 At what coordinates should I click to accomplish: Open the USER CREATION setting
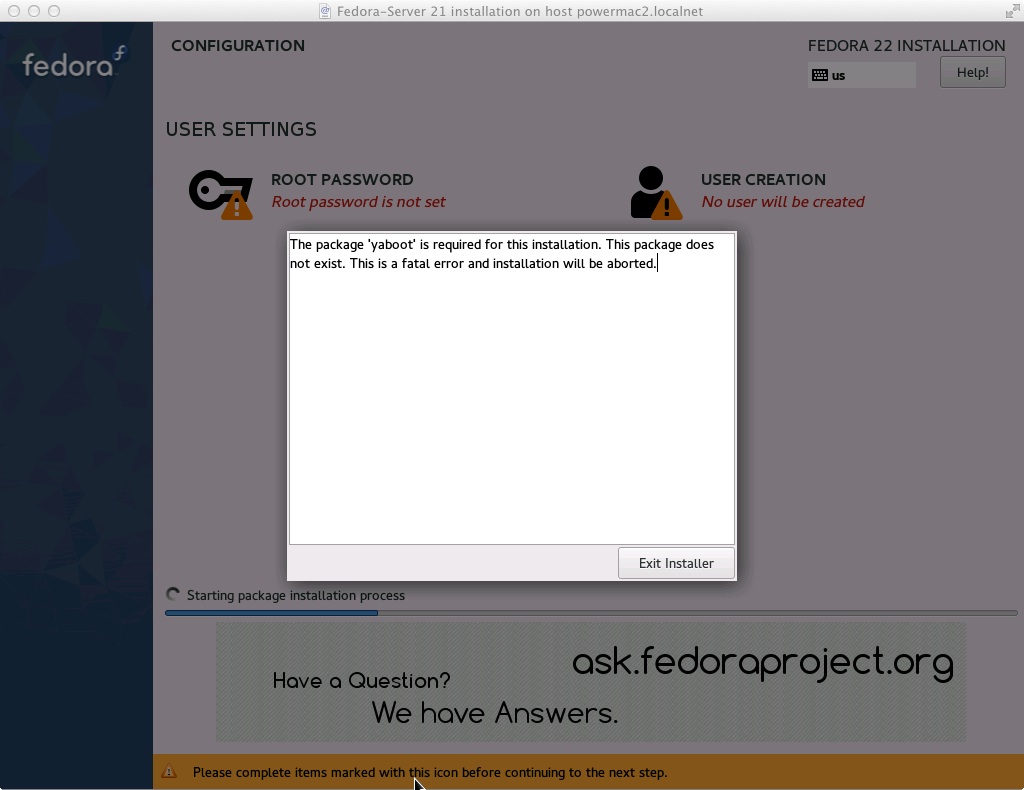coord(748,191)
